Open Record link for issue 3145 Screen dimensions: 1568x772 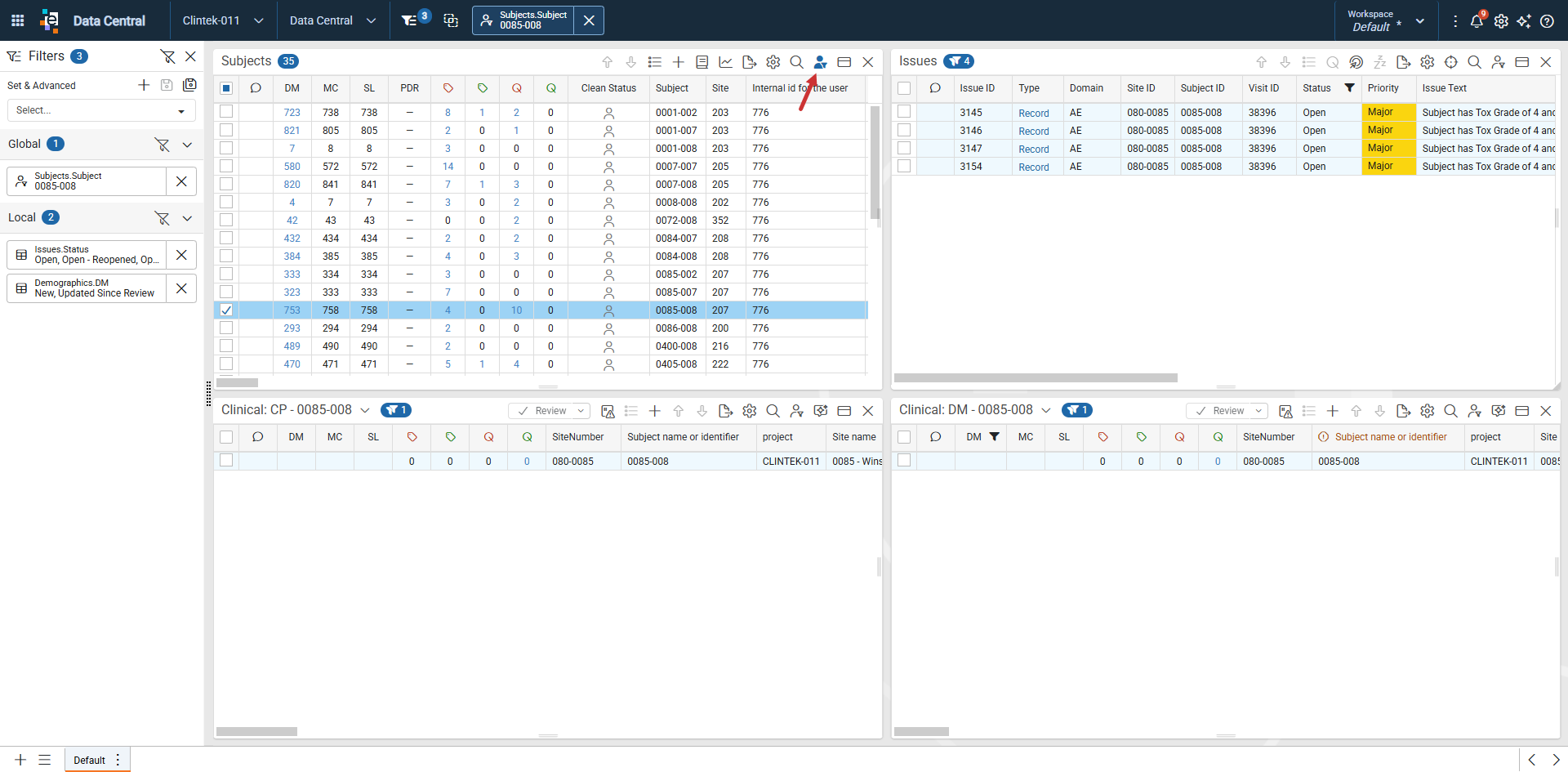[x=1033, y=113]
